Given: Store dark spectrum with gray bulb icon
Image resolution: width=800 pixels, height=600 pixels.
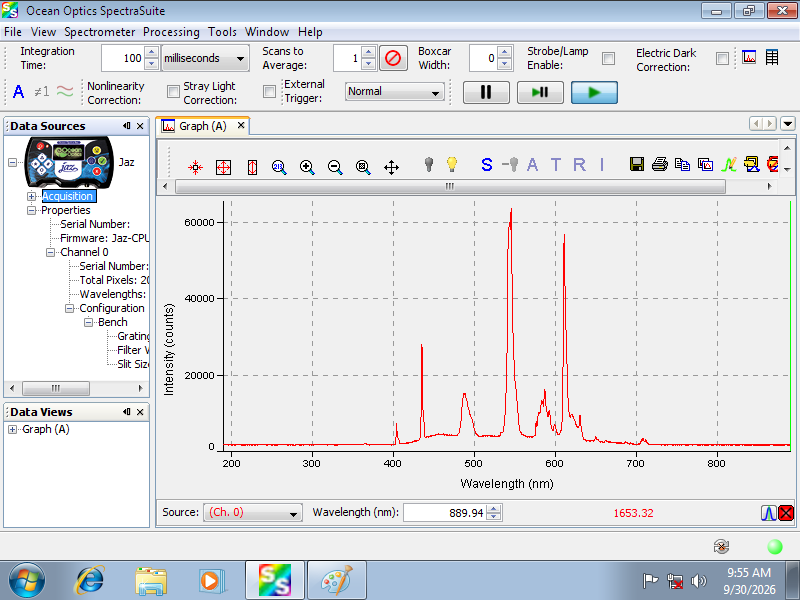Looking at the screenshot, I should (x=429, y=164).
